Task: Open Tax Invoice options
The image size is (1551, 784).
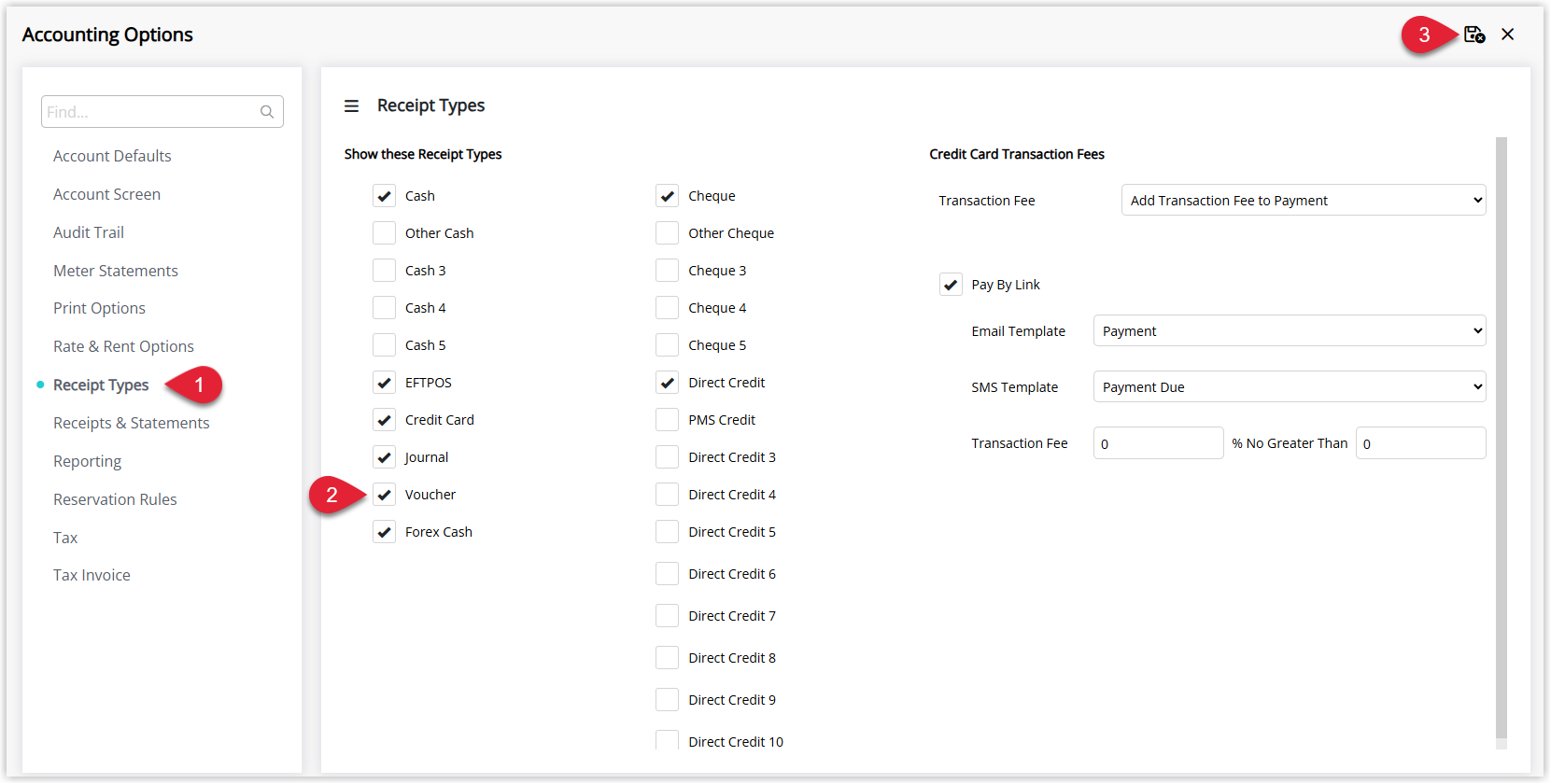Action: click(92, 575)
